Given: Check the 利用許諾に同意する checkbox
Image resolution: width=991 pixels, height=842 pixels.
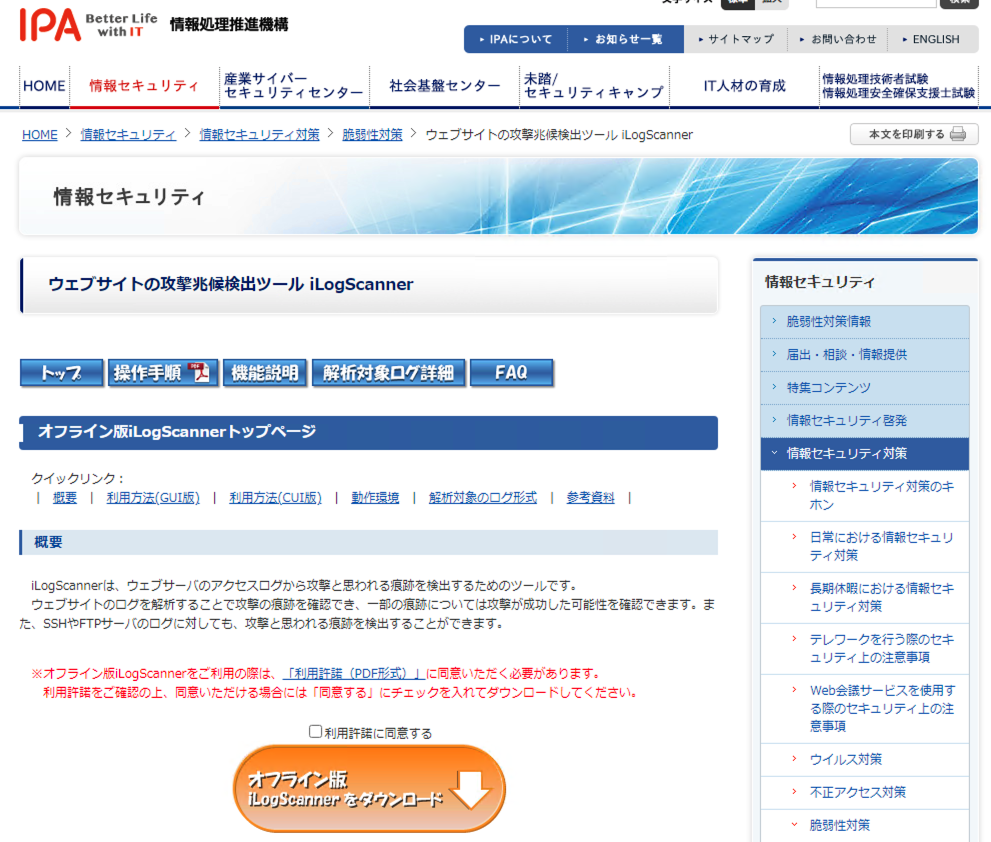Looking at the screenshot, I should point(313,731).
